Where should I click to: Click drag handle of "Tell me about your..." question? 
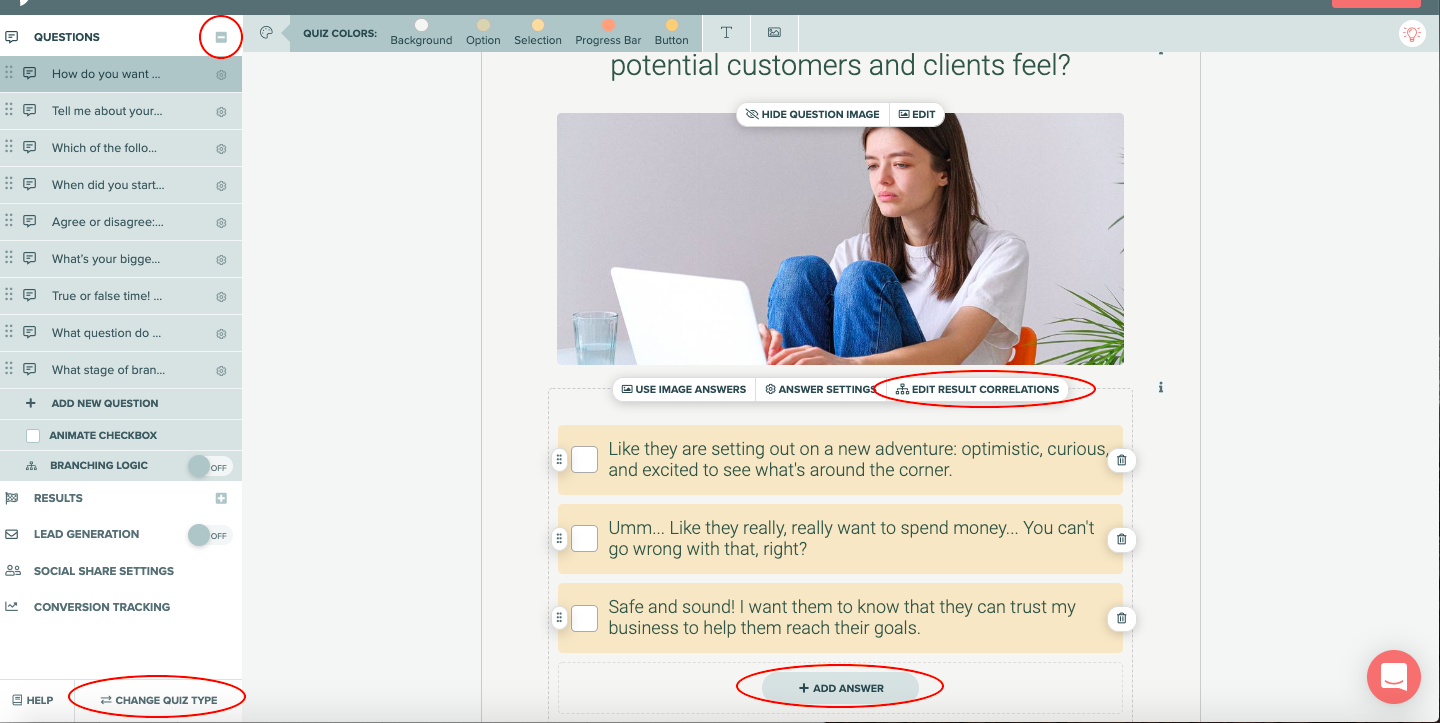9,110
